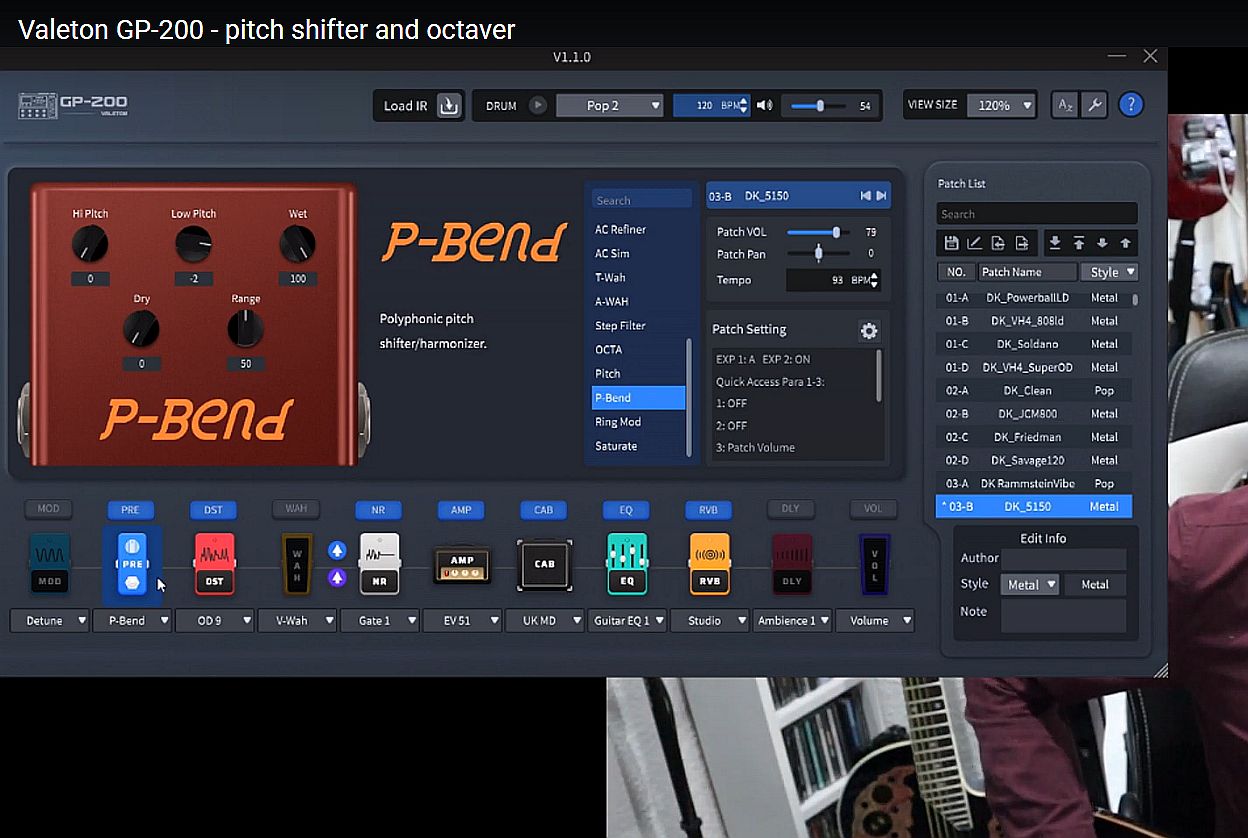Select the orange RVB reverb pedal
This screenshot has height=838, width=1248.
point(709,563)
